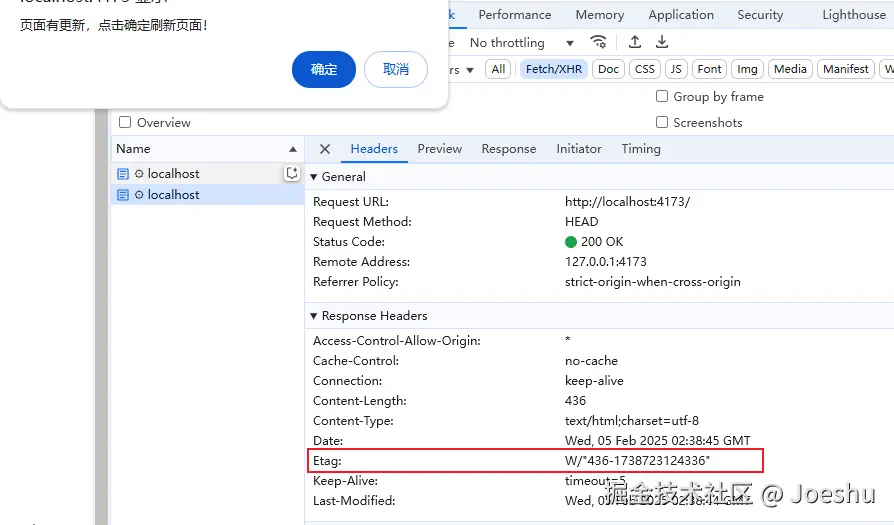Click the 取消 cancel button
Image resolution: width=894 pixels, height=525 pixels.
pos(396,70)
